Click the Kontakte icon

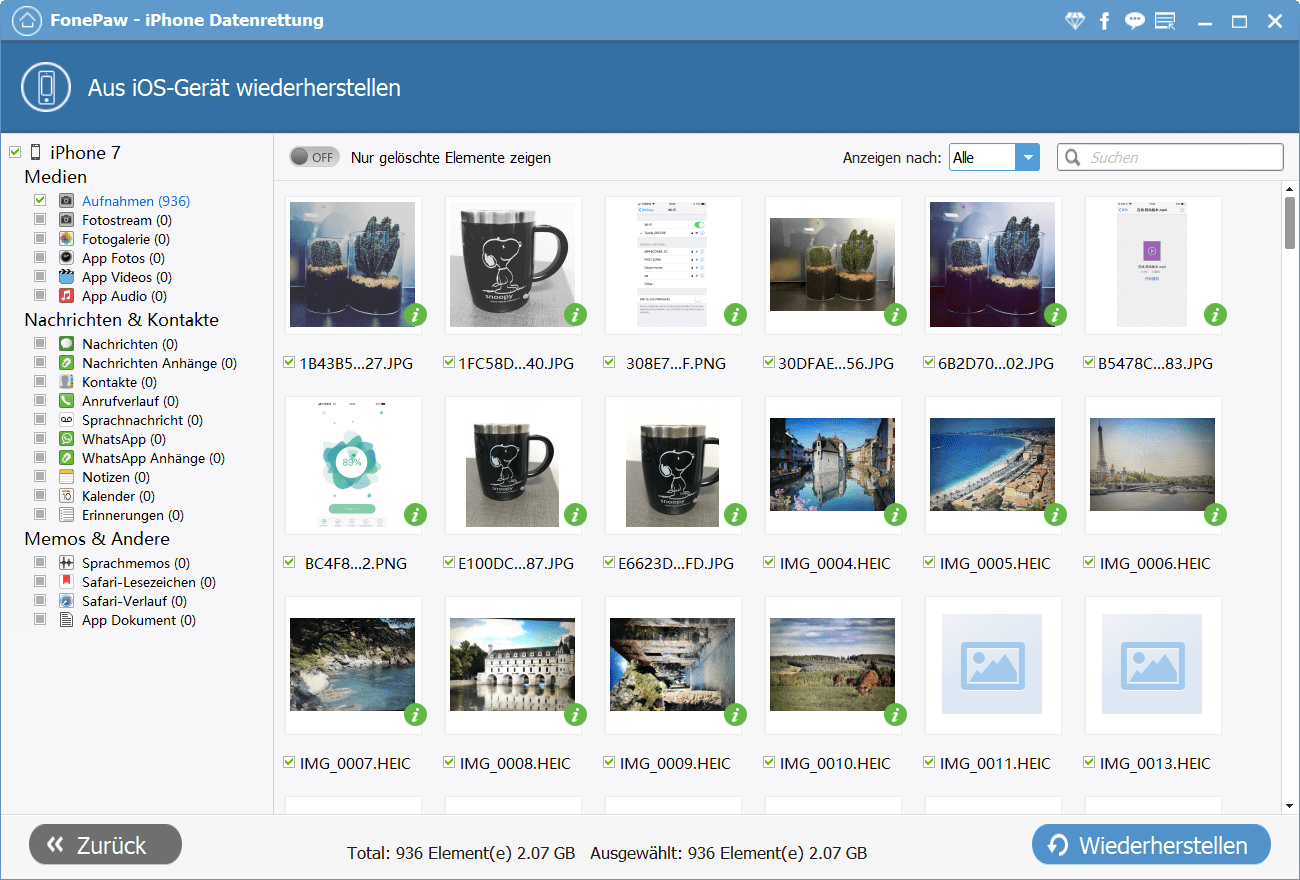(66, 382)
